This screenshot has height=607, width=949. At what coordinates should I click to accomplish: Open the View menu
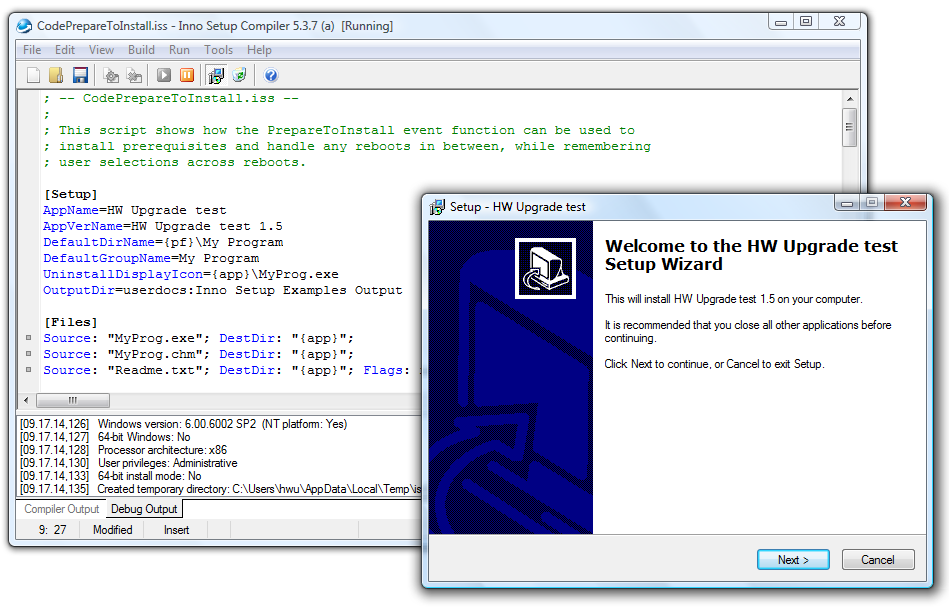tap(101, 50)
